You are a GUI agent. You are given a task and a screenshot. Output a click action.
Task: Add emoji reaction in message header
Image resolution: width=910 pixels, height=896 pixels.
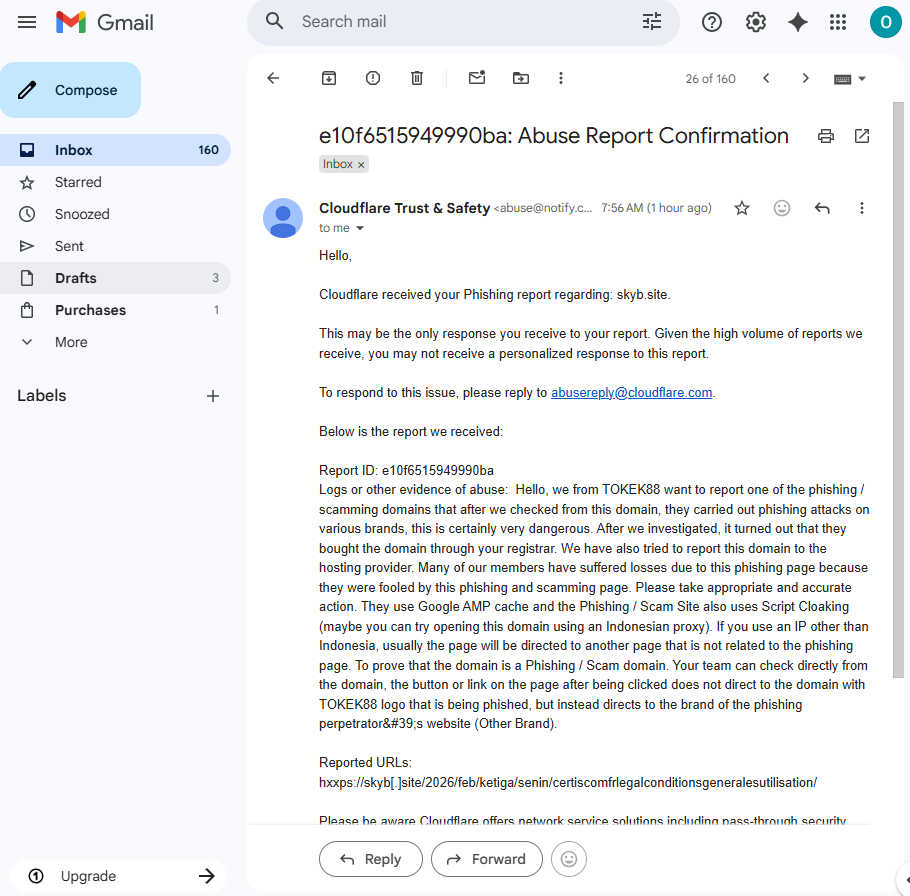coord(782,208)
